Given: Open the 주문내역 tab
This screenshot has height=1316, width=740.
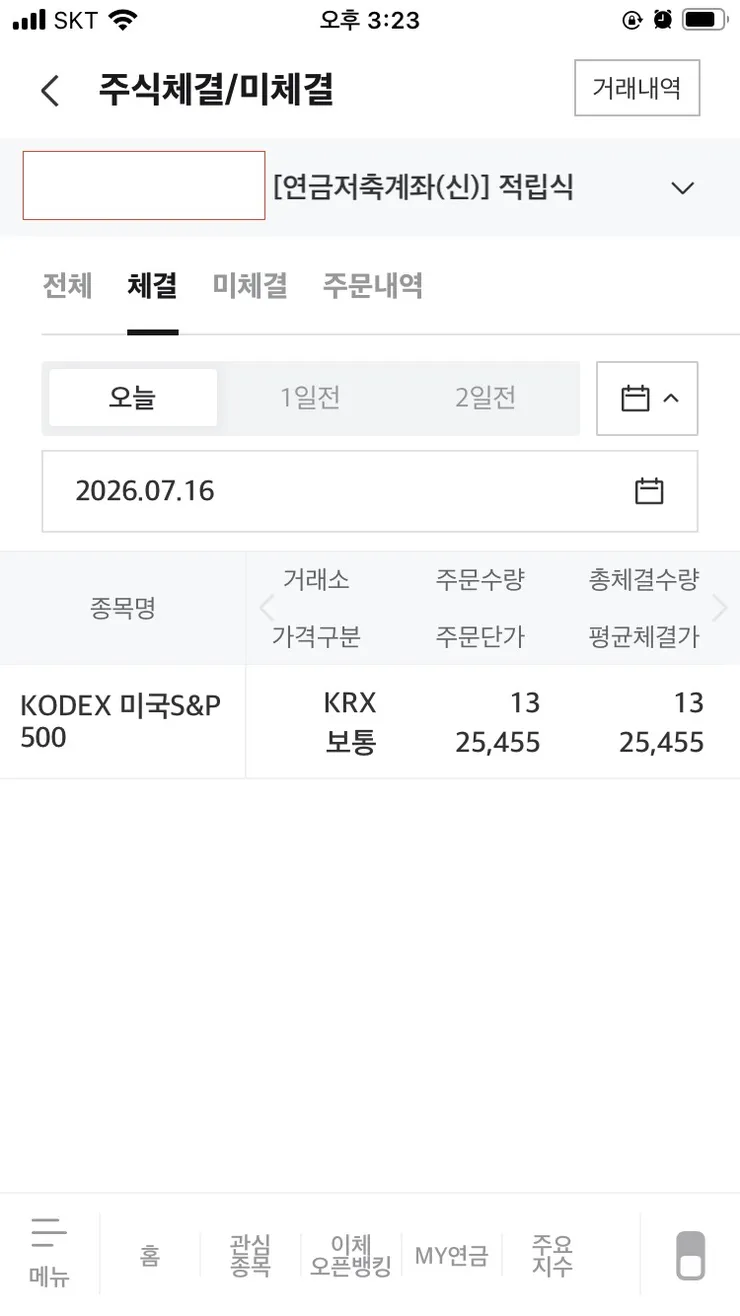Looking at the screenshot, I should click(372, 286).
